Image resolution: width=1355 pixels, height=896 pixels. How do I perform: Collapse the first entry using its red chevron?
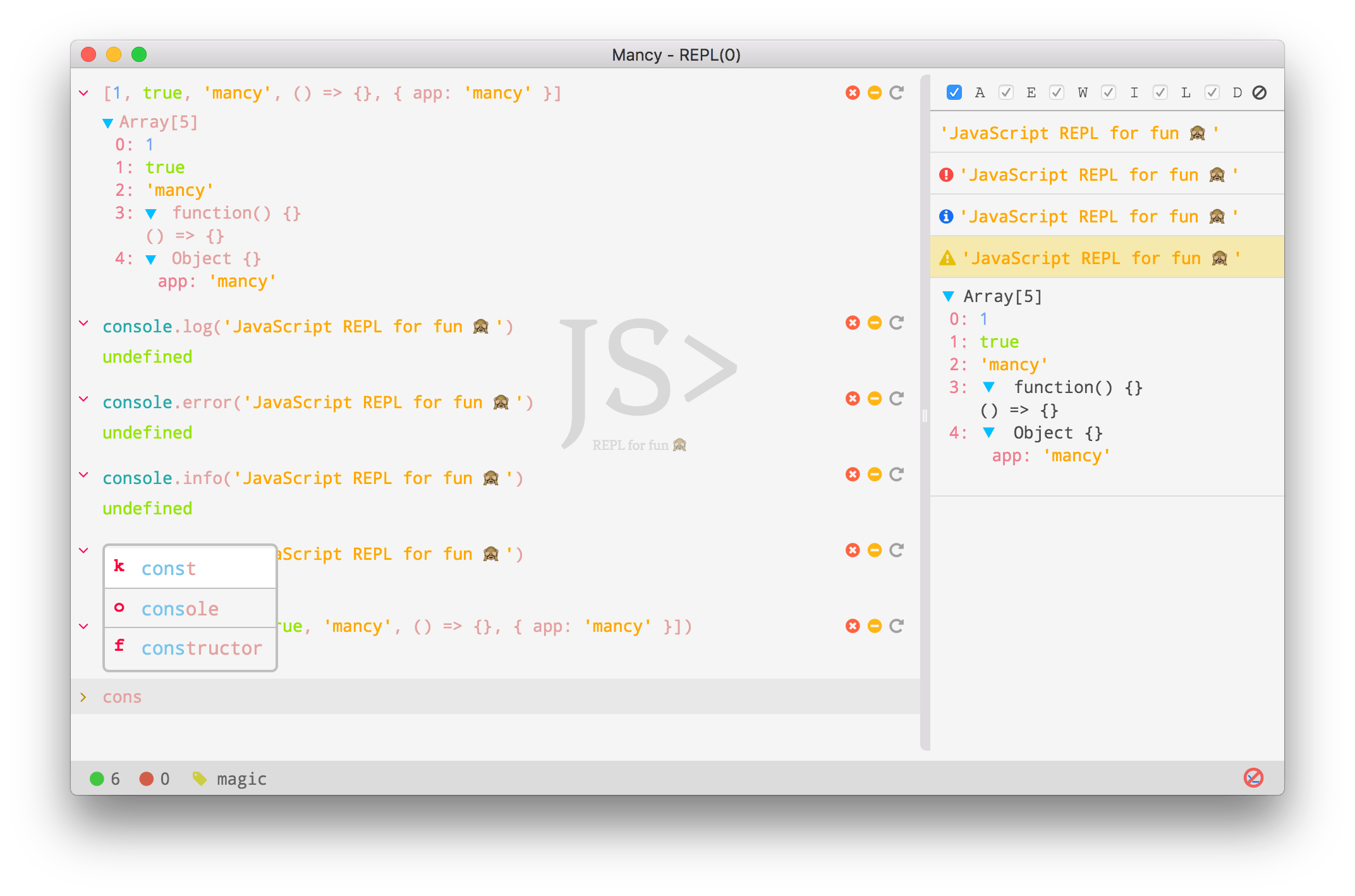pos(83,93)
